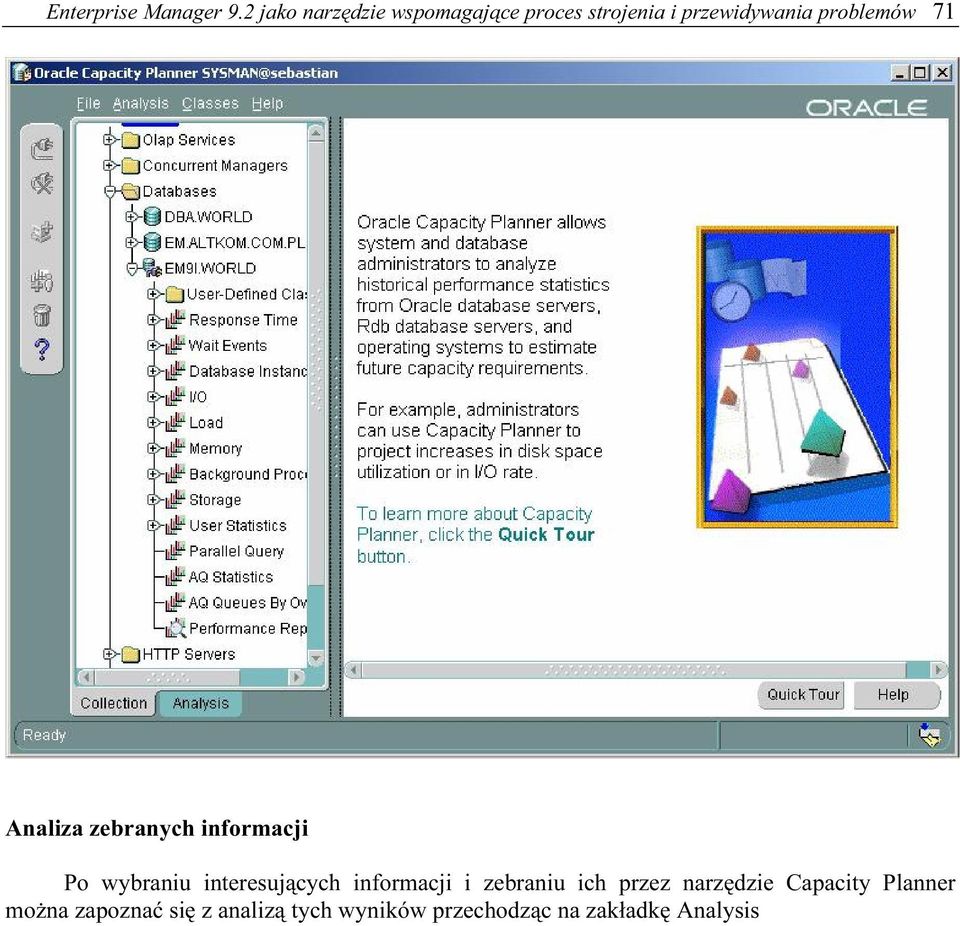
Task: Click the tree vertical scrollbar down arrow
Action: coord(316,659)
